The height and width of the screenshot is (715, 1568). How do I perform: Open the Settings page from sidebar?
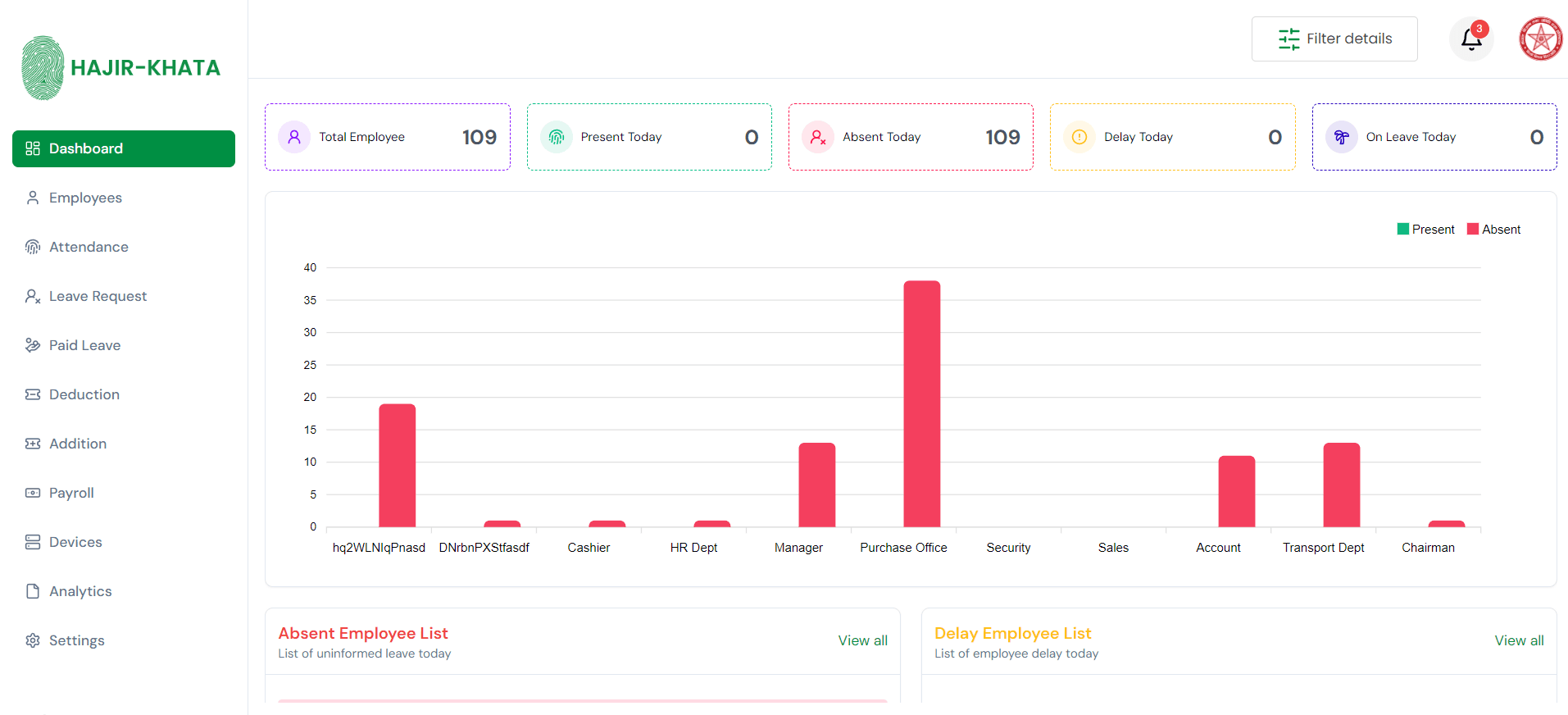(76, 640)
